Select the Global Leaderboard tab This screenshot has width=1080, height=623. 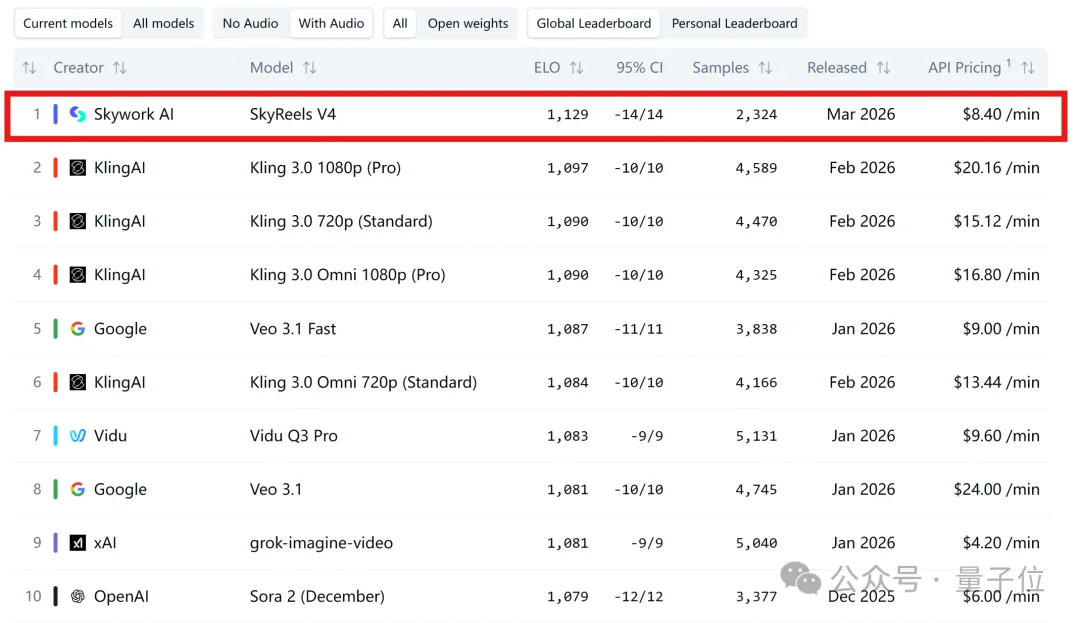[593, 23]
